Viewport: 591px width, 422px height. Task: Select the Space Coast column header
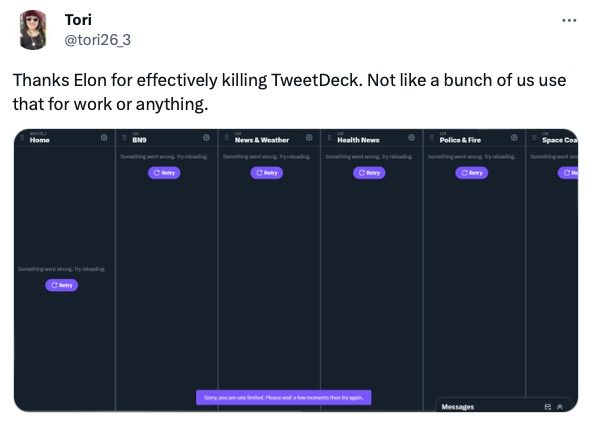(x=556, y=138)
